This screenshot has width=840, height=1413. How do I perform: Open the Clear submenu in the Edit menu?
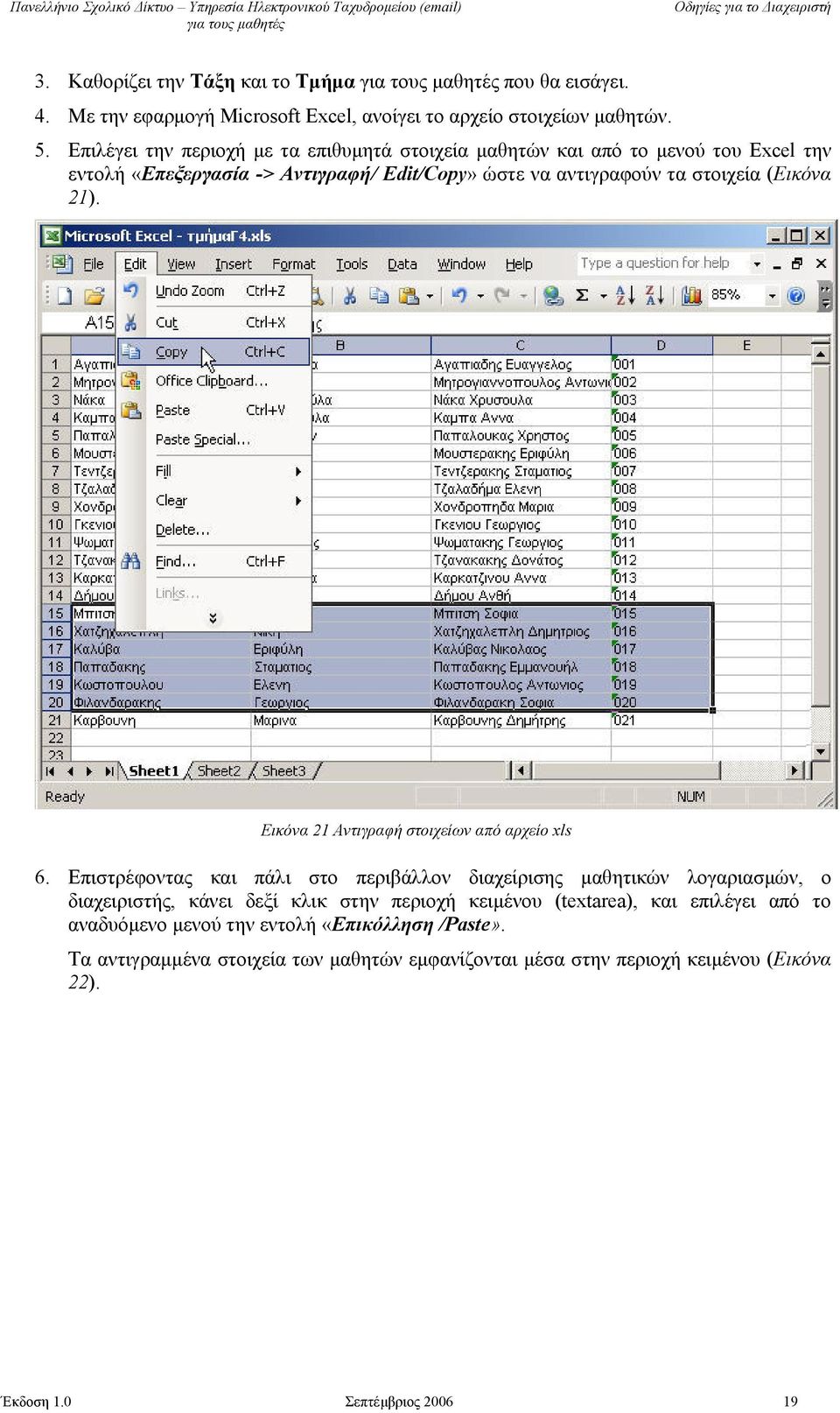pos(214,501)
